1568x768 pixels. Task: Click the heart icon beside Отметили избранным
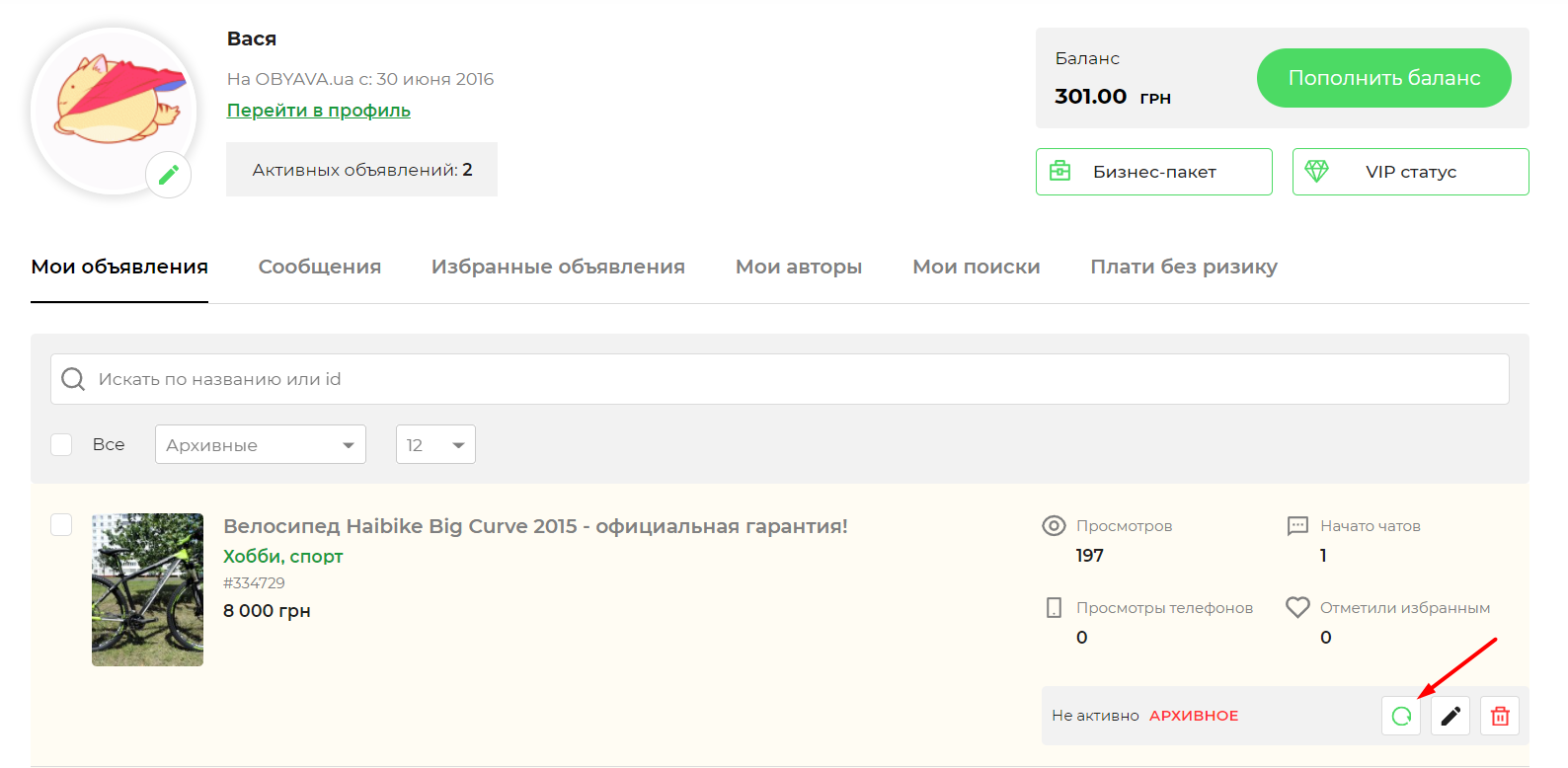coord(1297,607)
